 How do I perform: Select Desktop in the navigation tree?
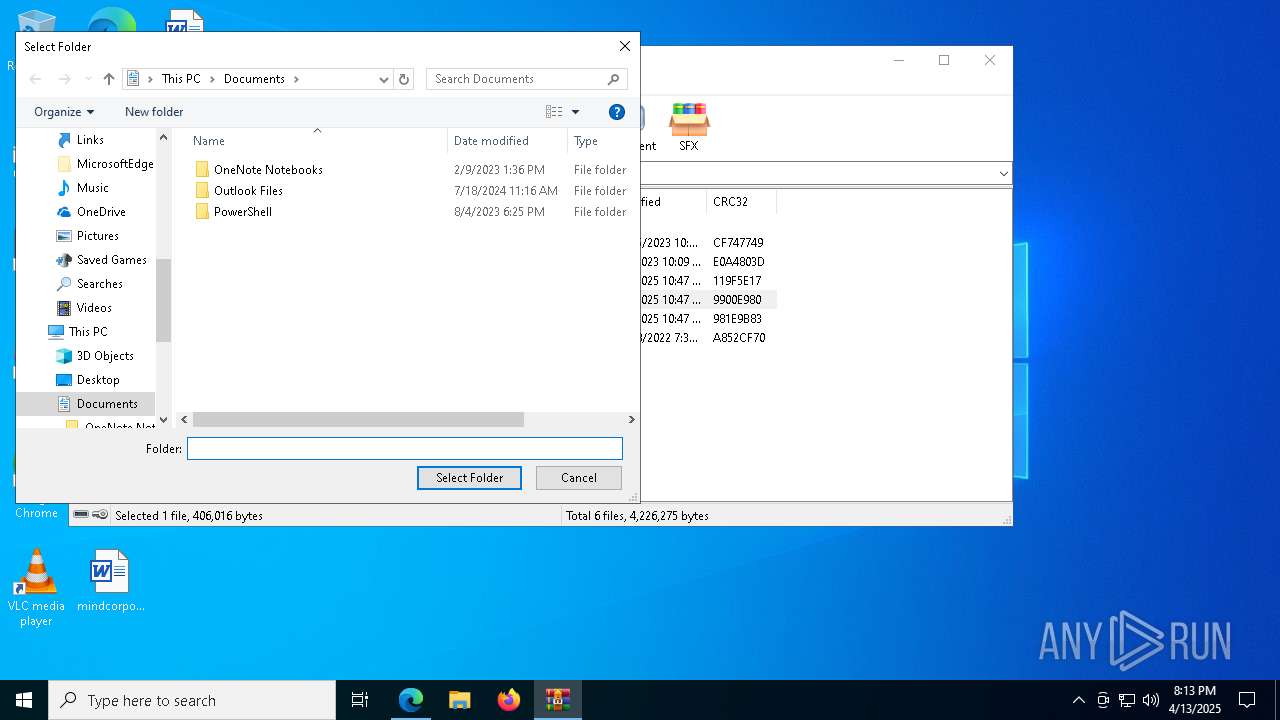pos(98,380)
